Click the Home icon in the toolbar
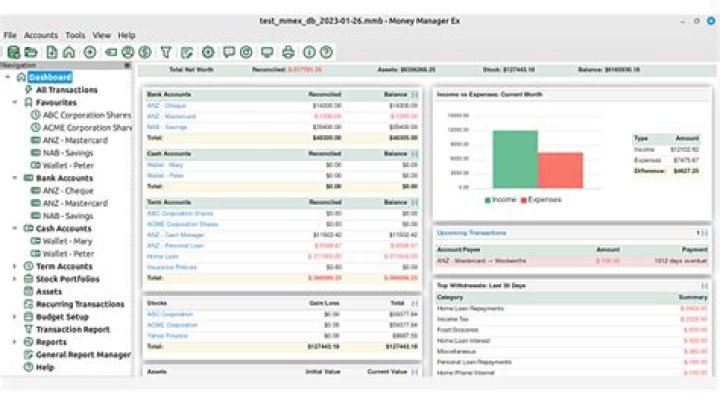This screenshot has height=404, width=720. click(x=69, y=52)
